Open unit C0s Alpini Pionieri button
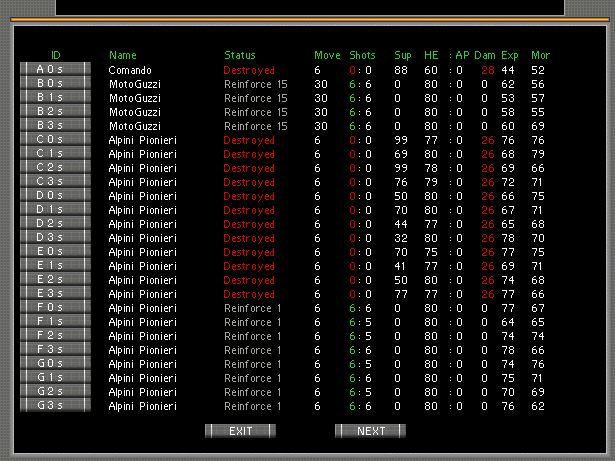 pyautogui.click(x=55, y=140)
